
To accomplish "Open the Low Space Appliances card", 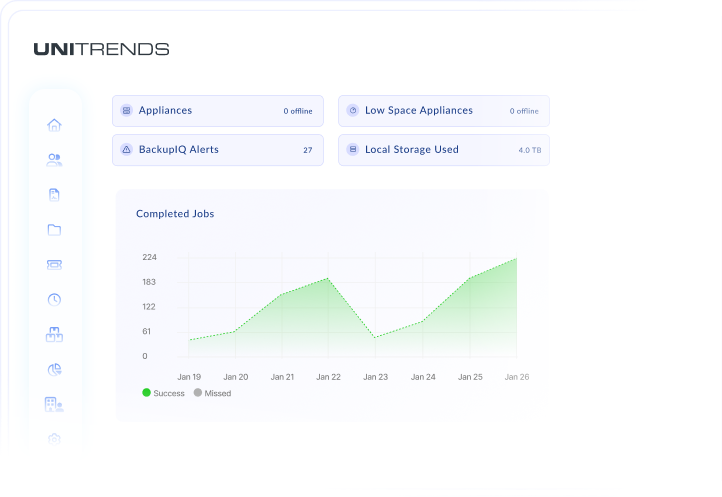I will coord(444,111).
